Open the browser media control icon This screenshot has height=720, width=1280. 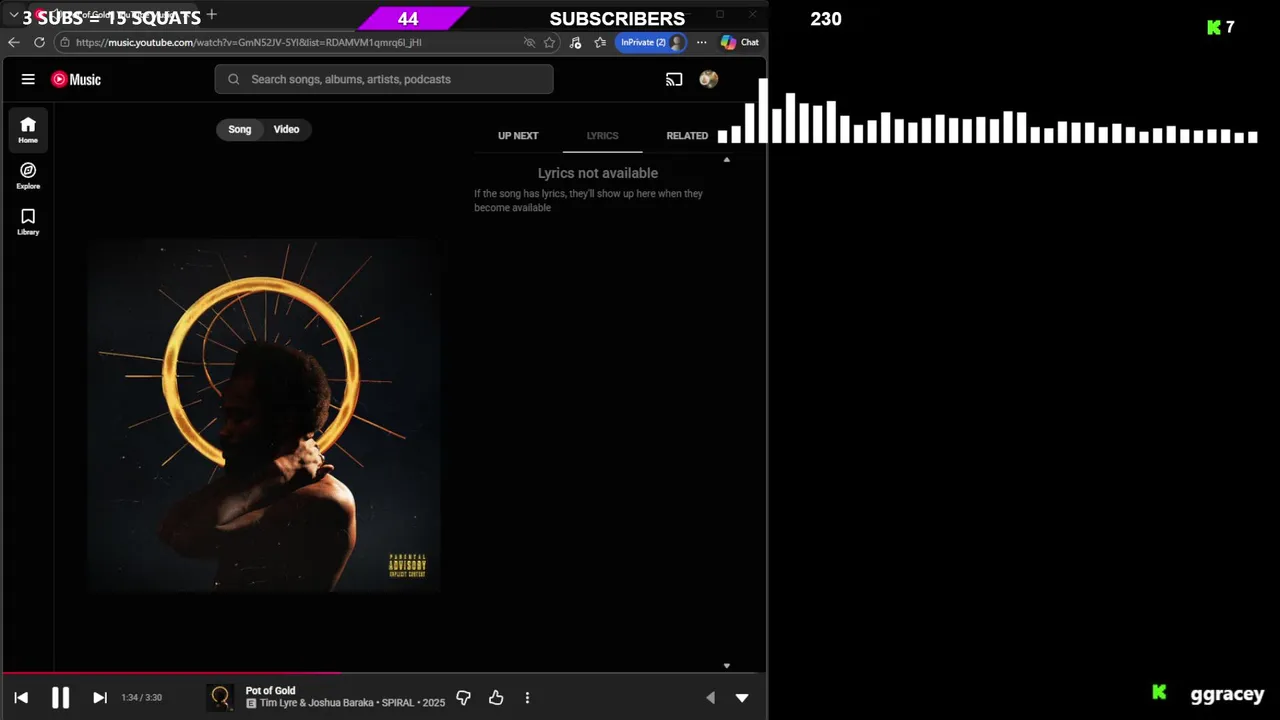(x=575, y=42)
